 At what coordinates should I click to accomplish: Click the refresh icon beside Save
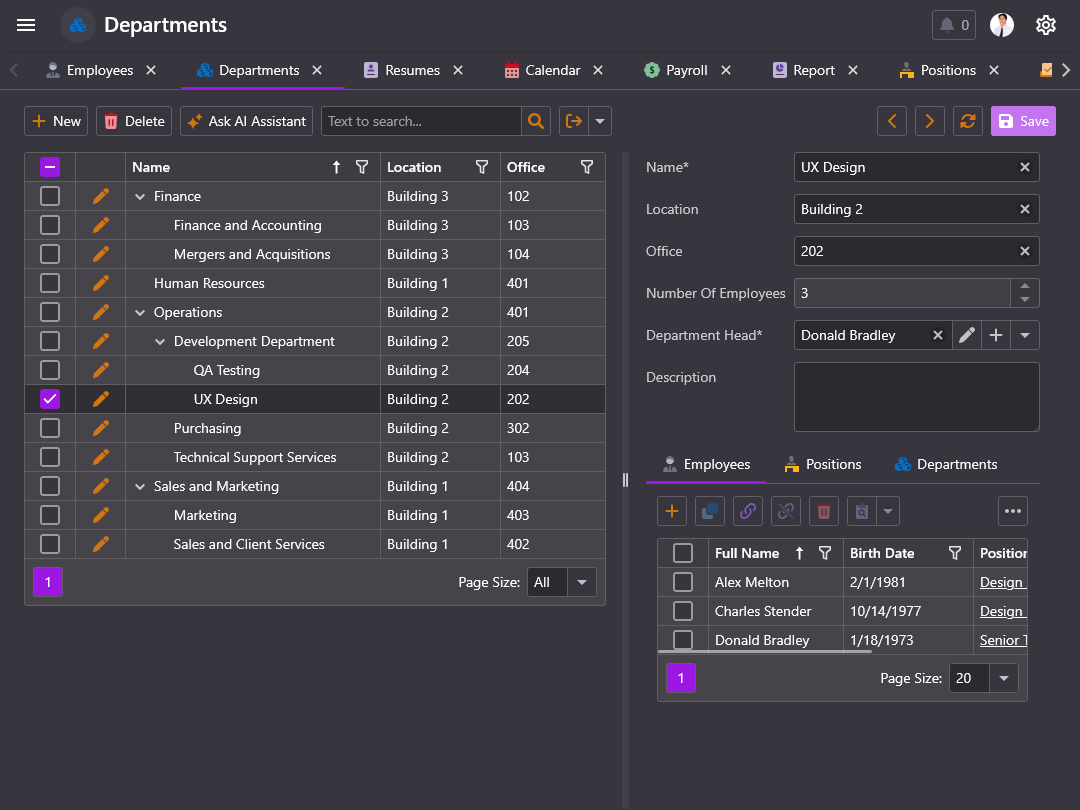pyautogui.click(x=967, y=121)
